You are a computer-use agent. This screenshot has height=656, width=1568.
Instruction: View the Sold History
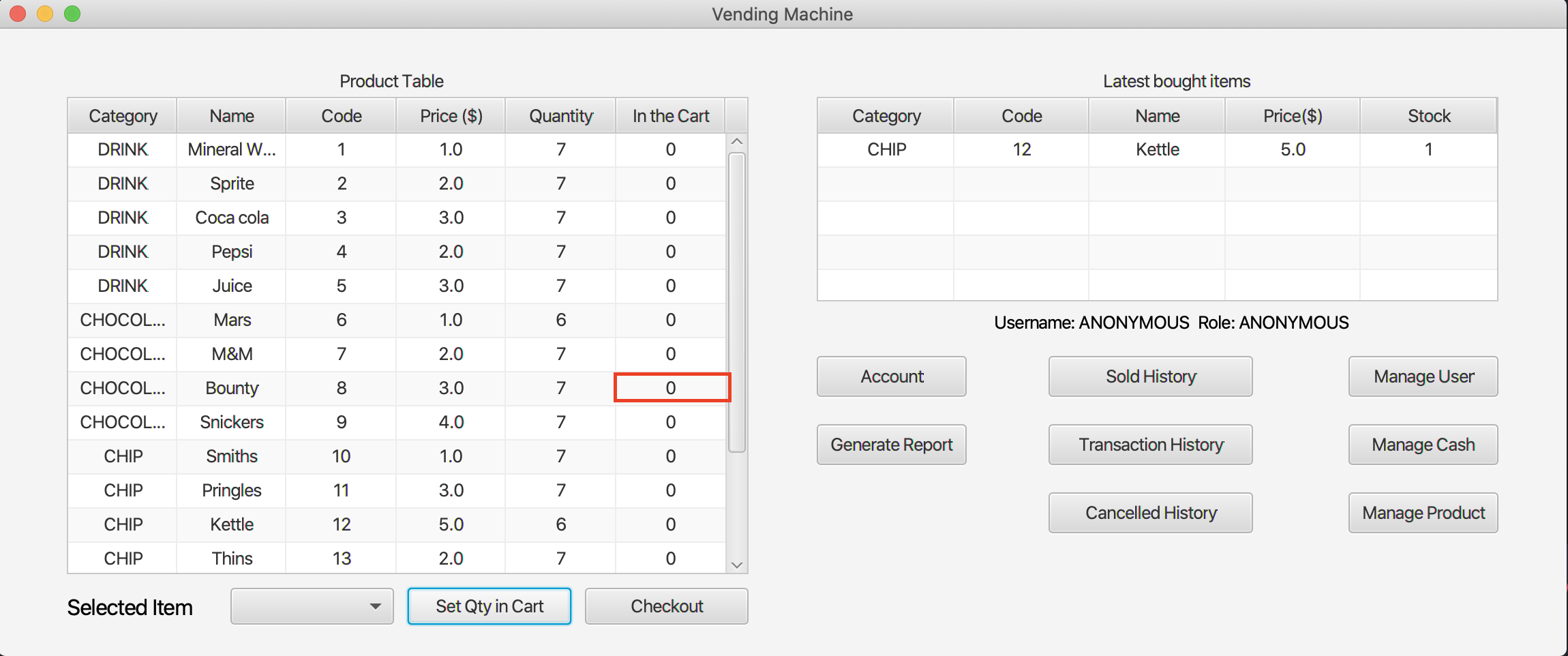pyautogui.click(x=1150, y=376)
